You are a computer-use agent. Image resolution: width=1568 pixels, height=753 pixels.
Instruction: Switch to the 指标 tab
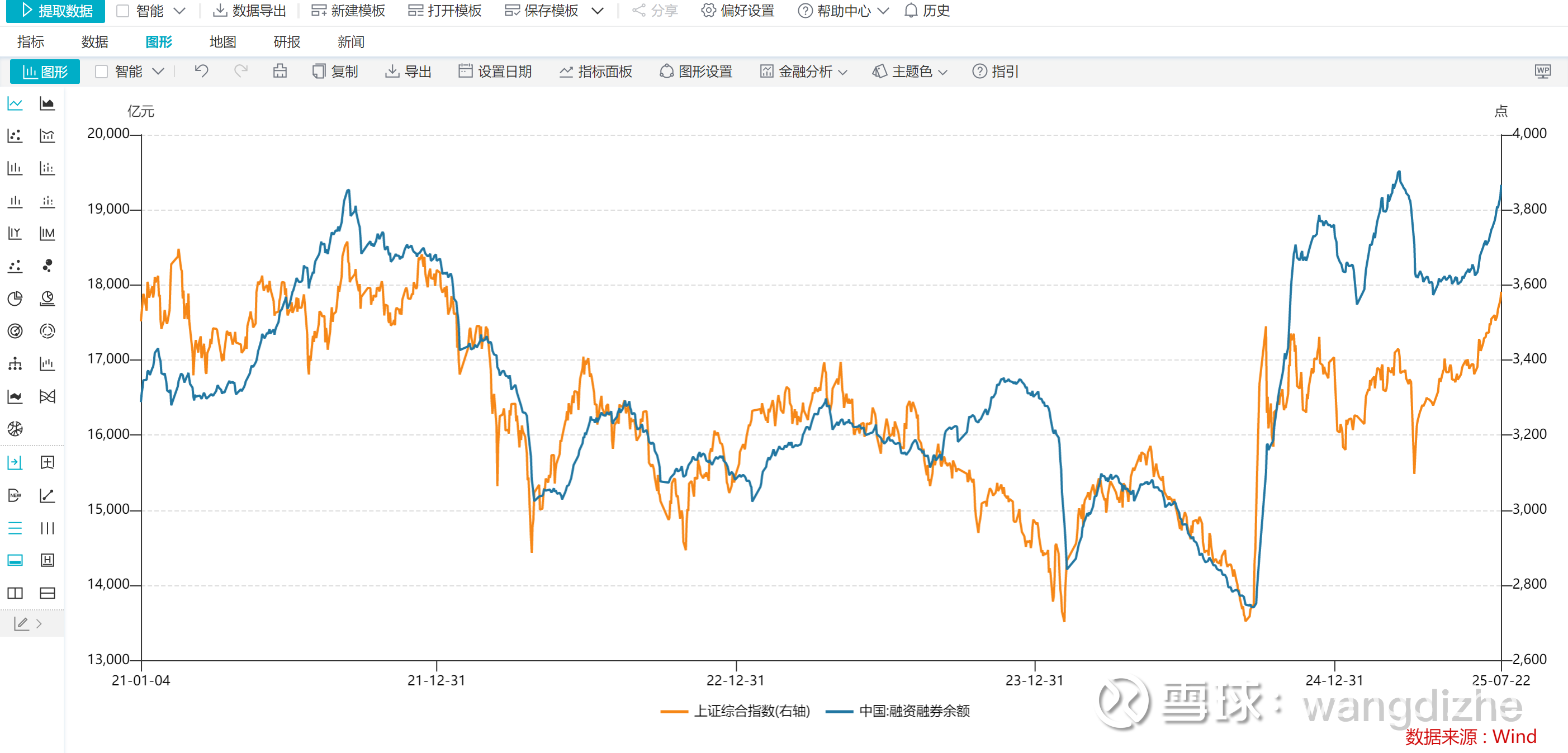pos(30,42)
